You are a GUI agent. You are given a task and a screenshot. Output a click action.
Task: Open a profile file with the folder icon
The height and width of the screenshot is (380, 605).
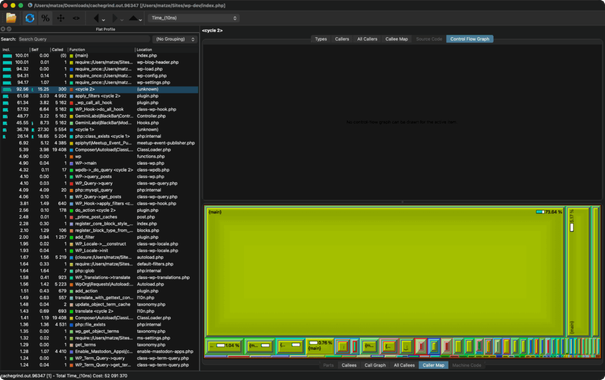pos(11,18)
